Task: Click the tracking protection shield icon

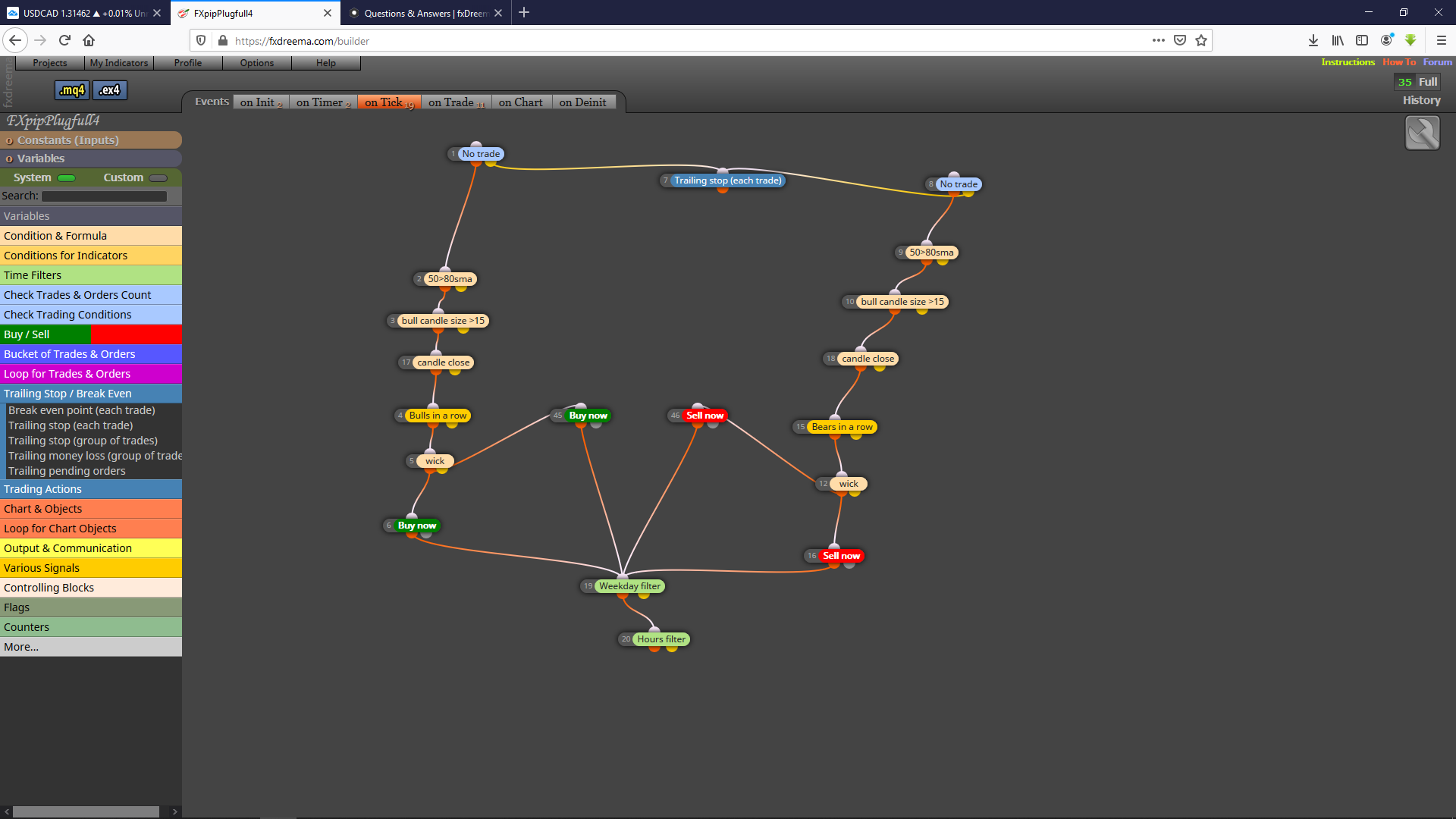Action: click(x=201, y=41)
